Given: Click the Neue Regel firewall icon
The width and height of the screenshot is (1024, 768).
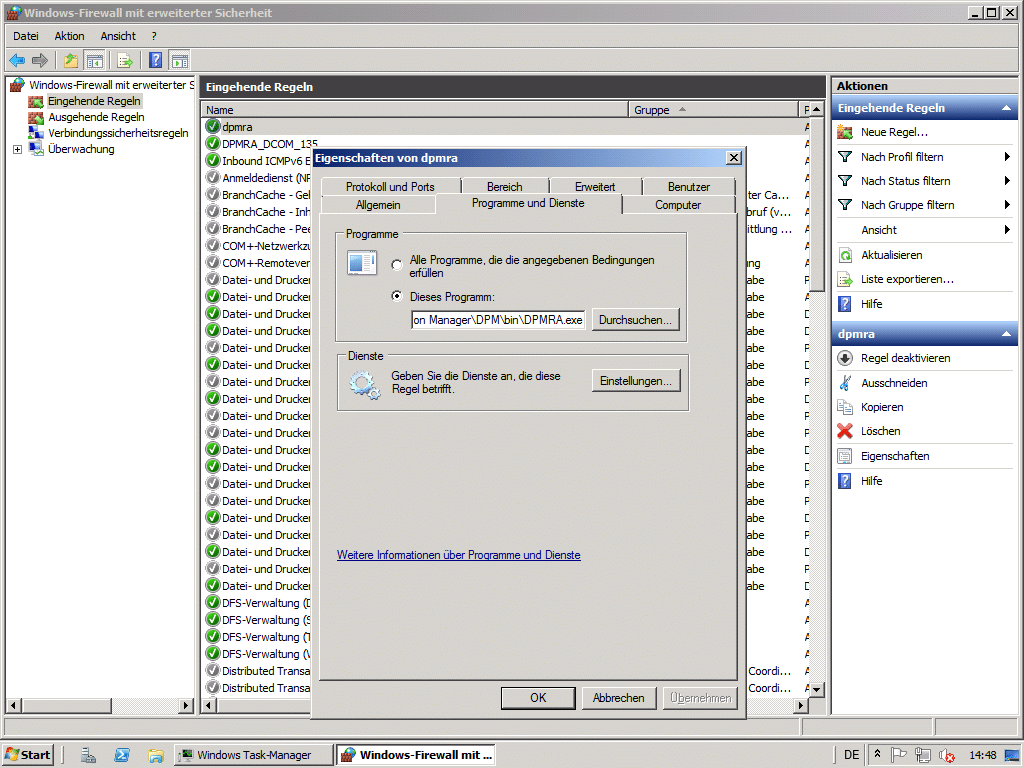Looking at the screenshot, I should tap(845, 133).
